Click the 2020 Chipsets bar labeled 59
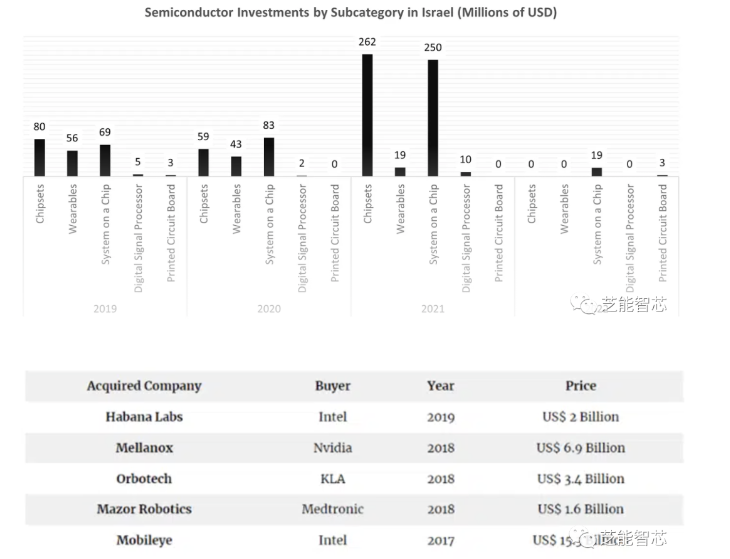This screenshot has height=559, width=730. click(204, 163)
